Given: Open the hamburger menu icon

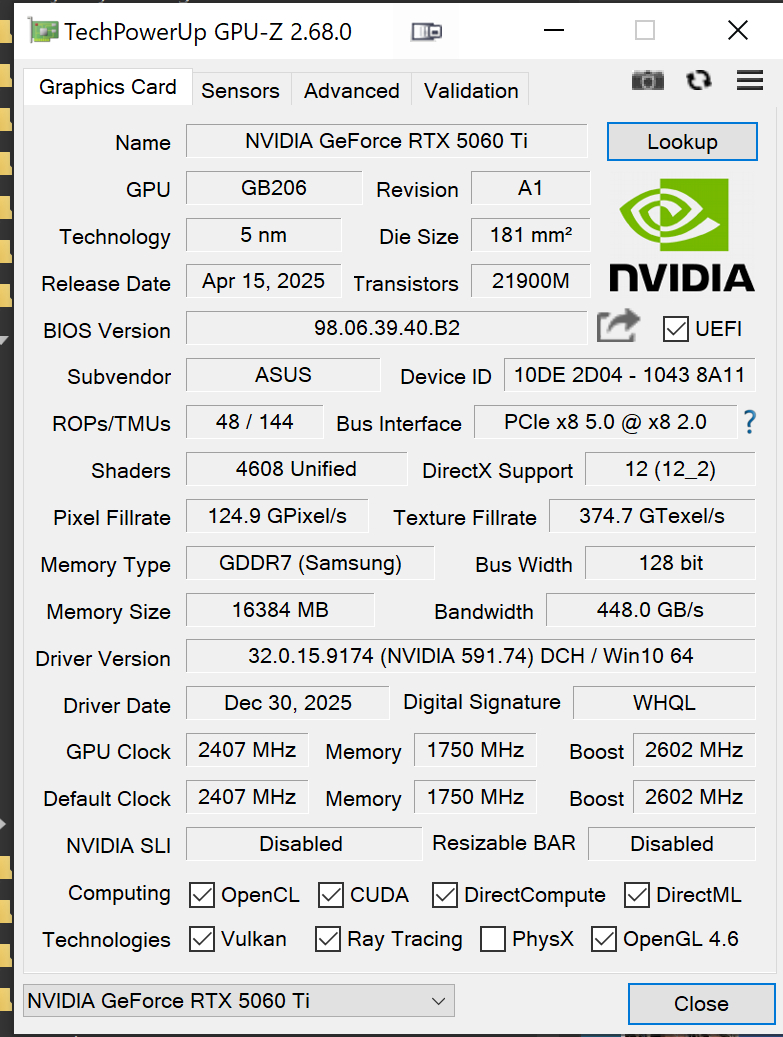Looking at the screenshot, I should pos(750,81).
